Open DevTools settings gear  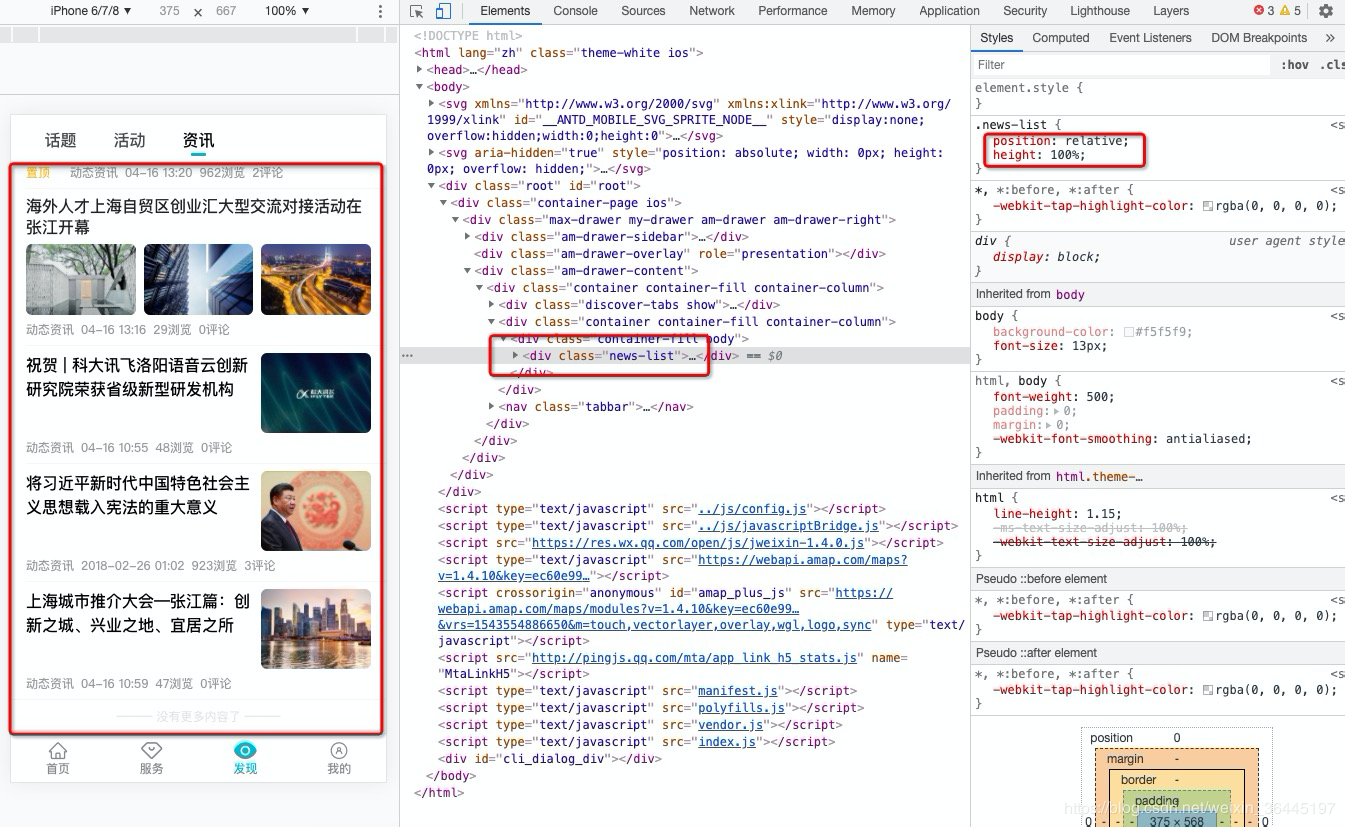[1326, 11]
